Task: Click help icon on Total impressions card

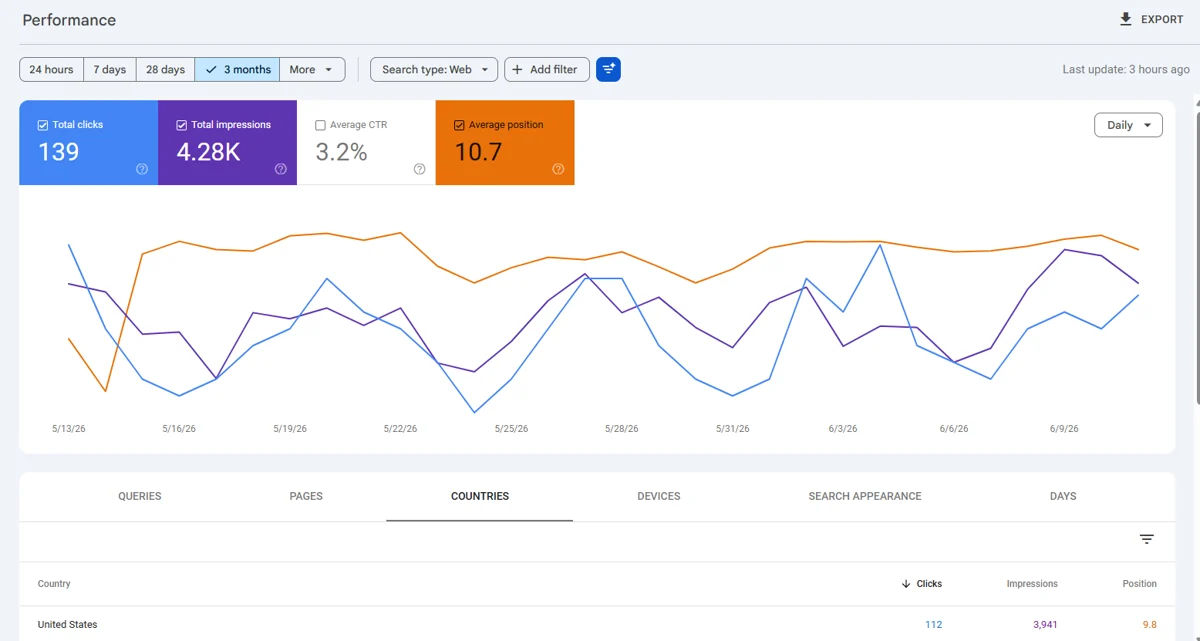Action: coord(281,169)
